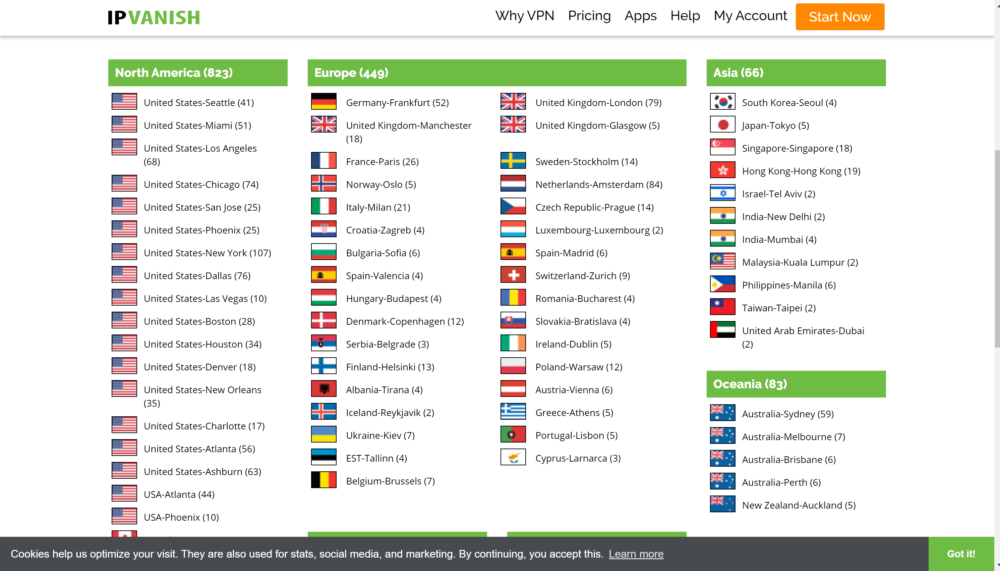Click the Switzerland flag for Zurich
The height and width of the screenshot is (571, 1000).
[x=513, y=275]
